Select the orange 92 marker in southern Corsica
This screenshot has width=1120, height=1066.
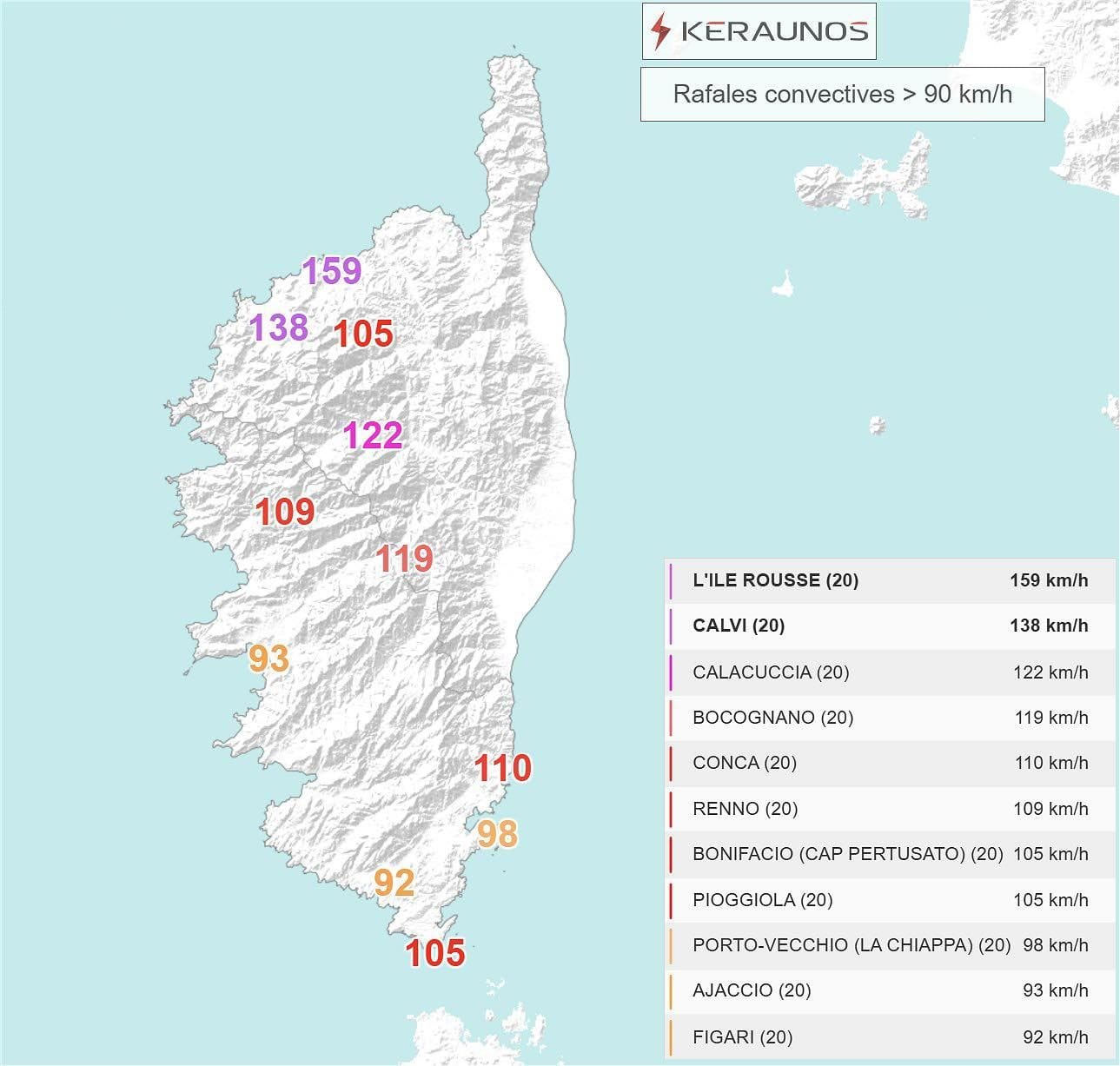tap(394, 883)
